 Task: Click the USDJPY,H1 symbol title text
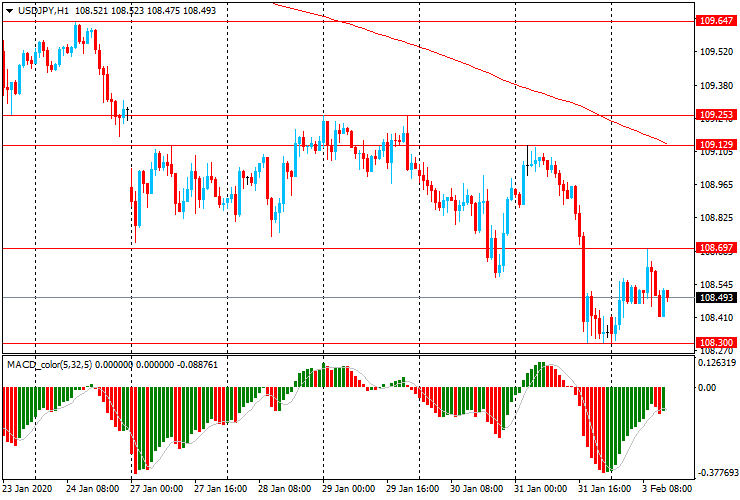coord(43,11)
